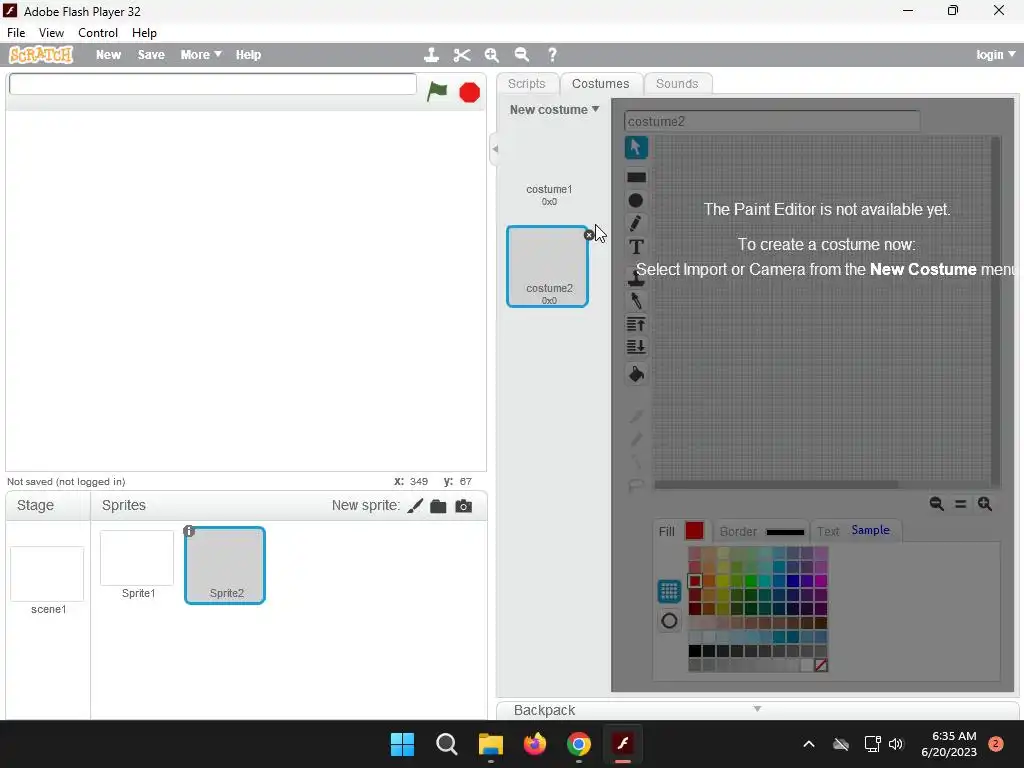Click the send backward layer icon

[x=636, y=347]
